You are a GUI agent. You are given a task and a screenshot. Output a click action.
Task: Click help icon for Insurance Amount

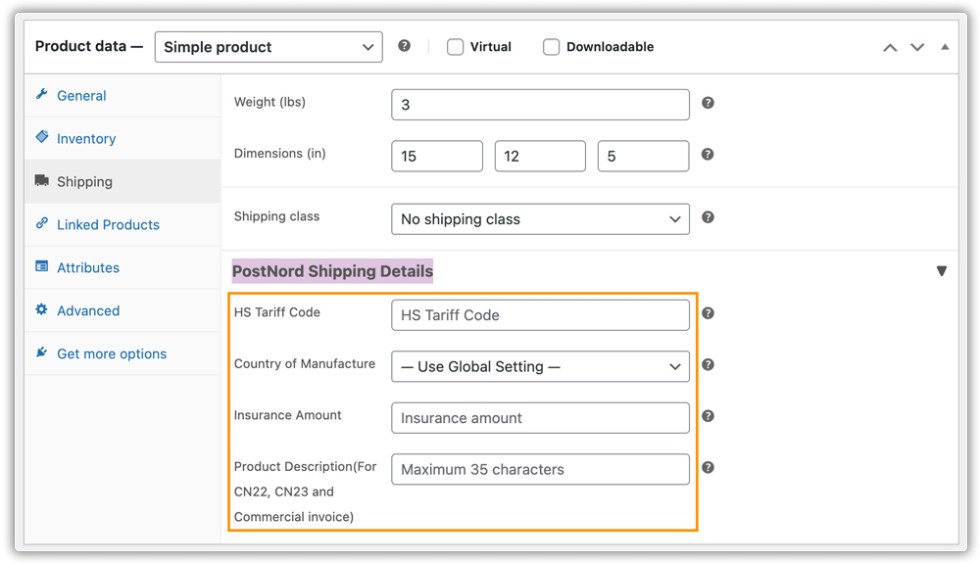[x=708, y=416]
